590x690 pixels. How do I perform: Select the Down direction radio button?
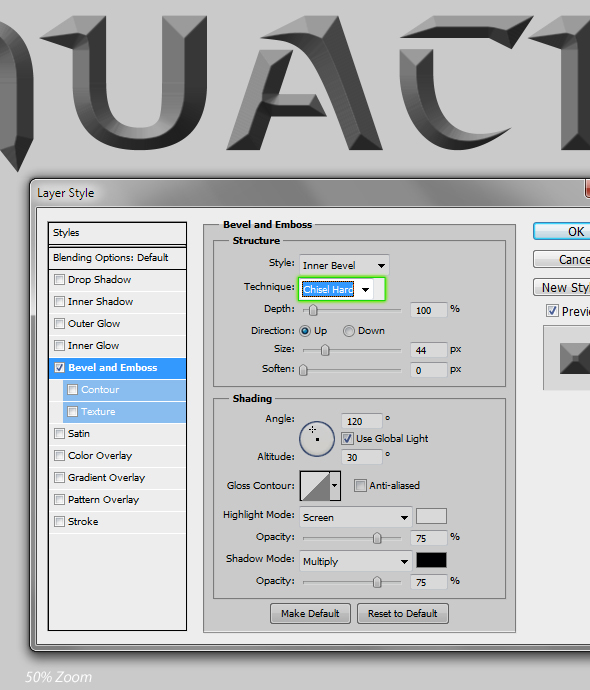pos(348,331)
